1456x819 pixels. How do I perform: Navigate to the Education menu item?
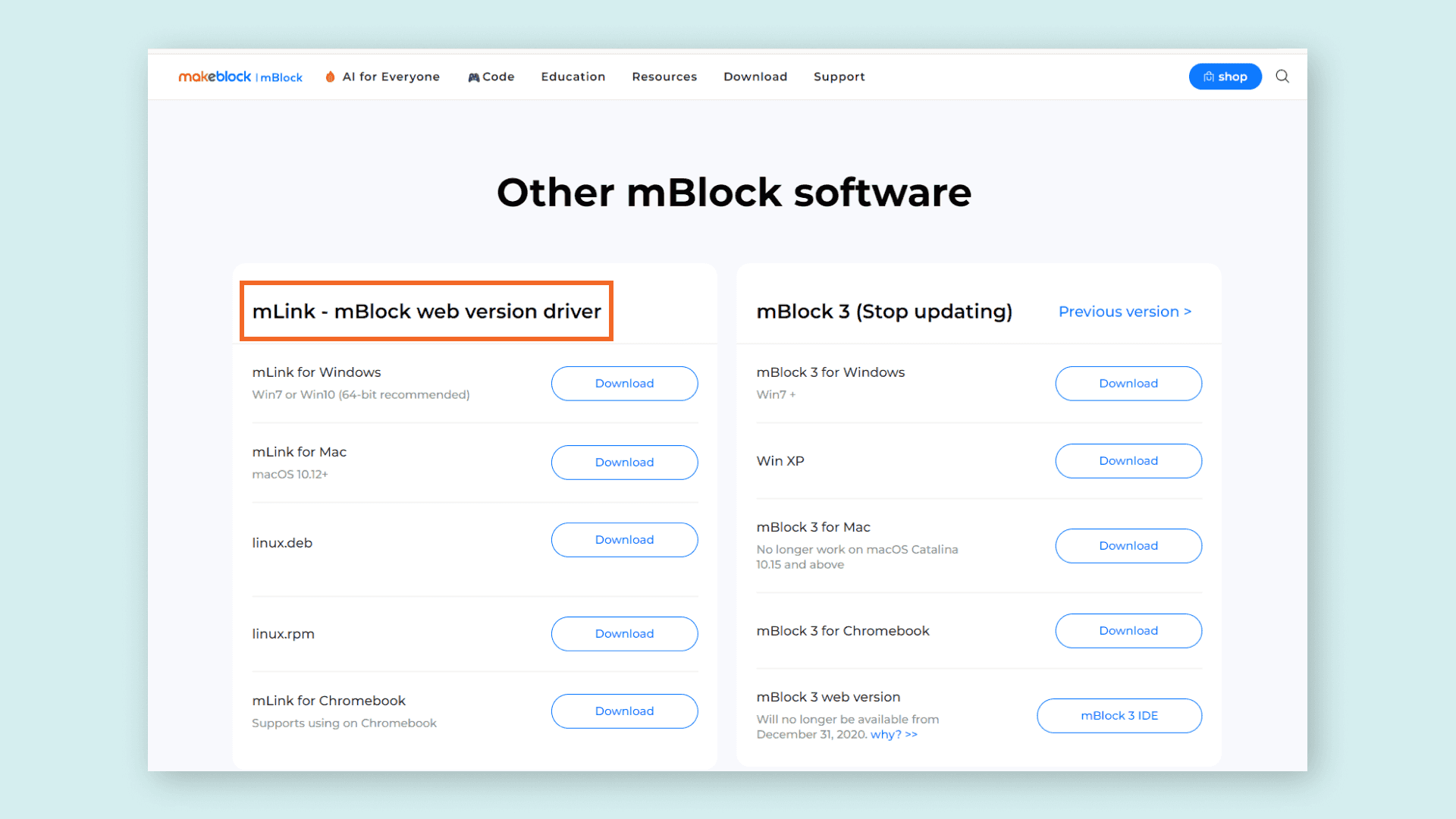573,77
